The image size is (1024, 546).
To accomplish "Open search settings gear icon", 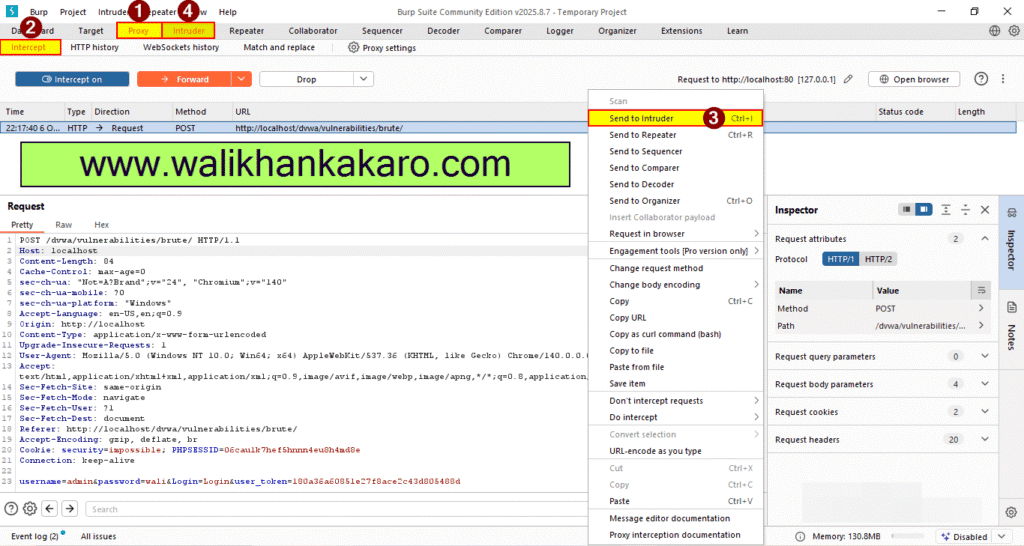I will coord(30,509).
